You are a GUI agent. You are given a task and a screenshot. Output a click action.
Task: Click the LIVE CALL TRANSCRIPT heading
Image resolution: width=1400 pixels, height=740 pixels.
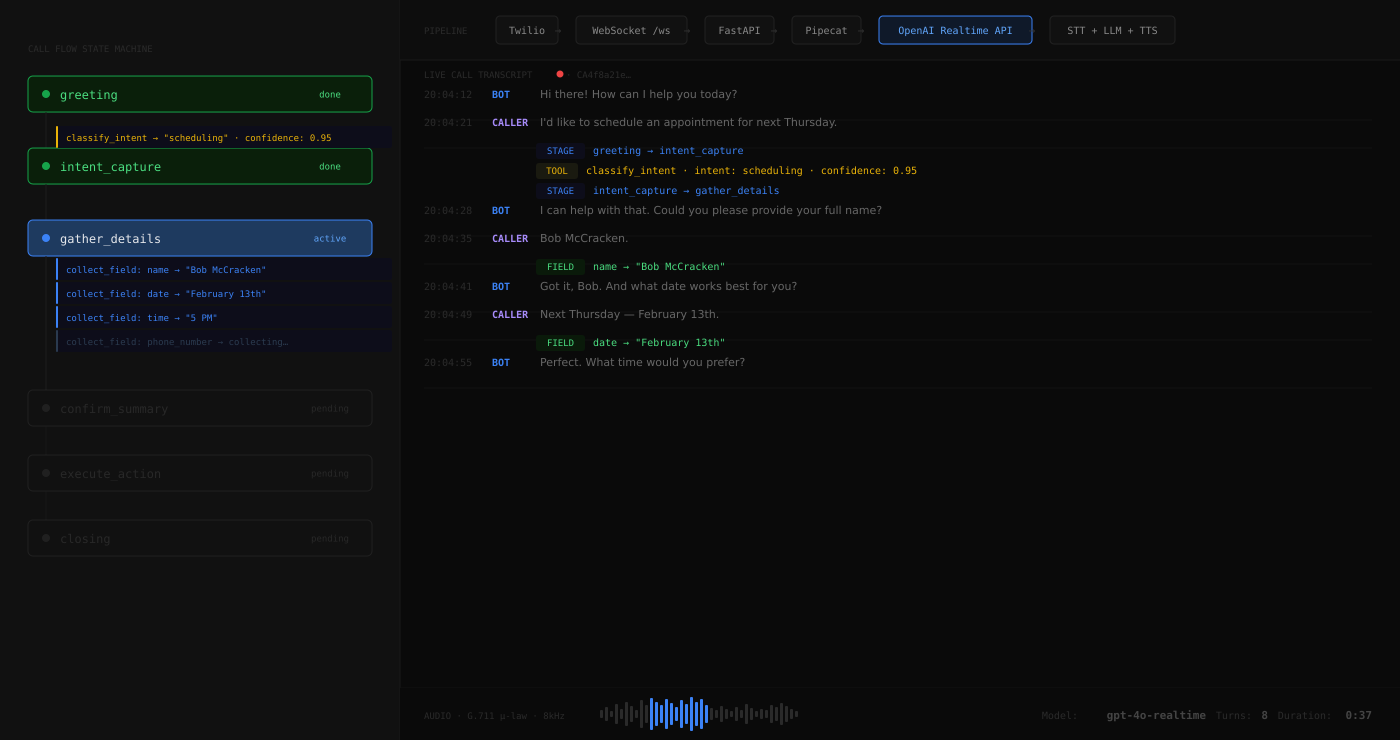click(478, 75)
